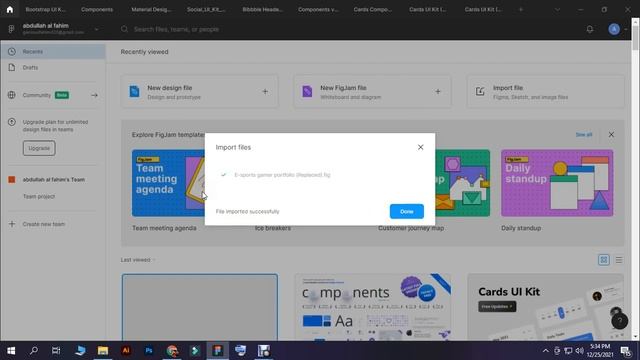Open Figma taskbar icon
This screenshot has height=360, width=640.
218,351
